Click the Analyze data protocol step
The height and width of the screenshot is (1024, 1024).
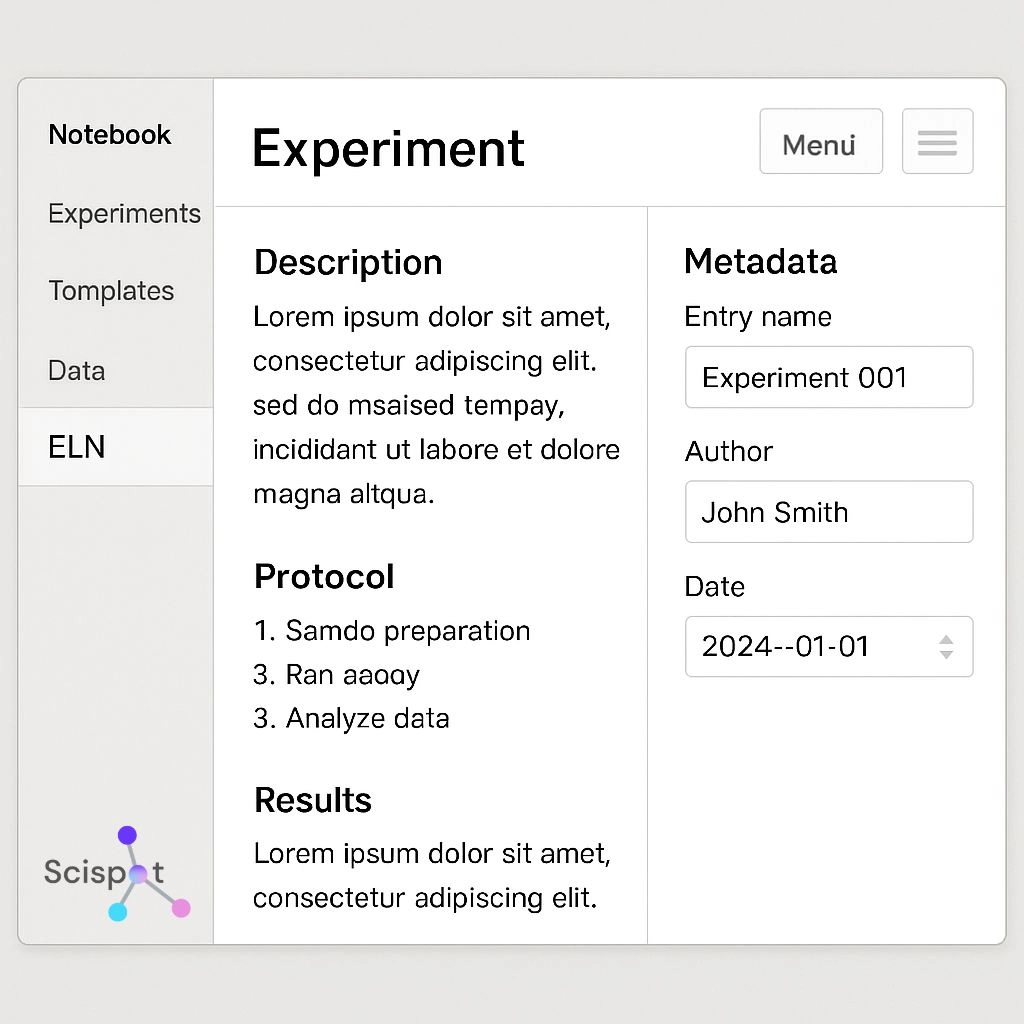coord(352,718)
